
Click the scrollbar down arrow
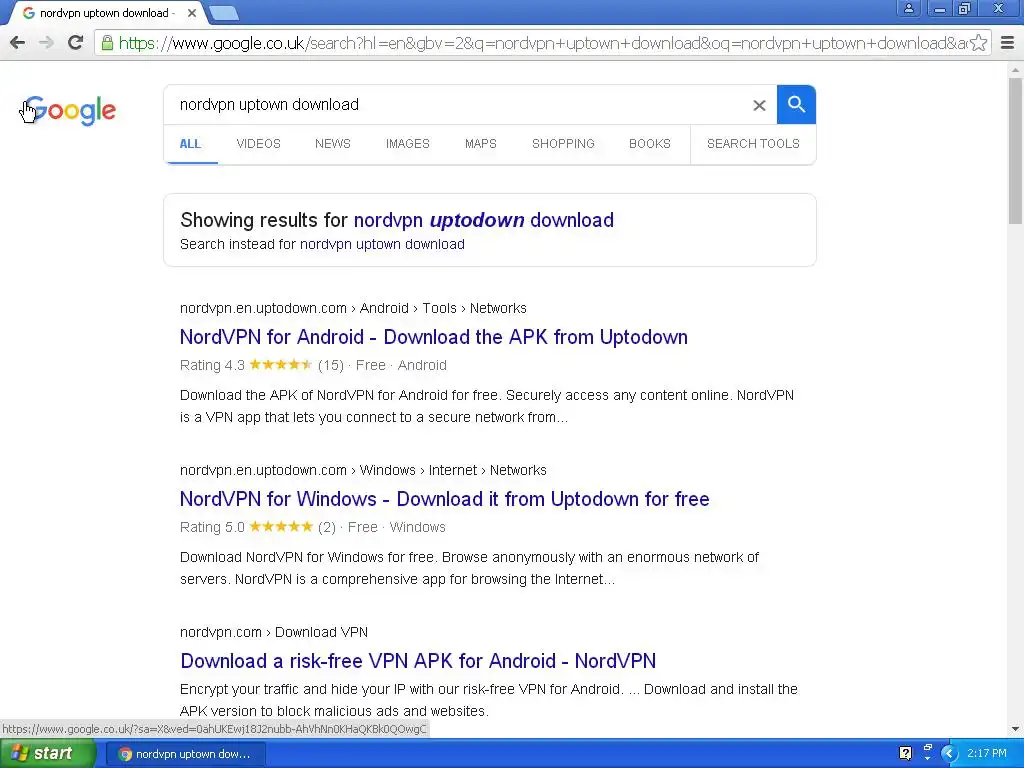[1016, 729]
